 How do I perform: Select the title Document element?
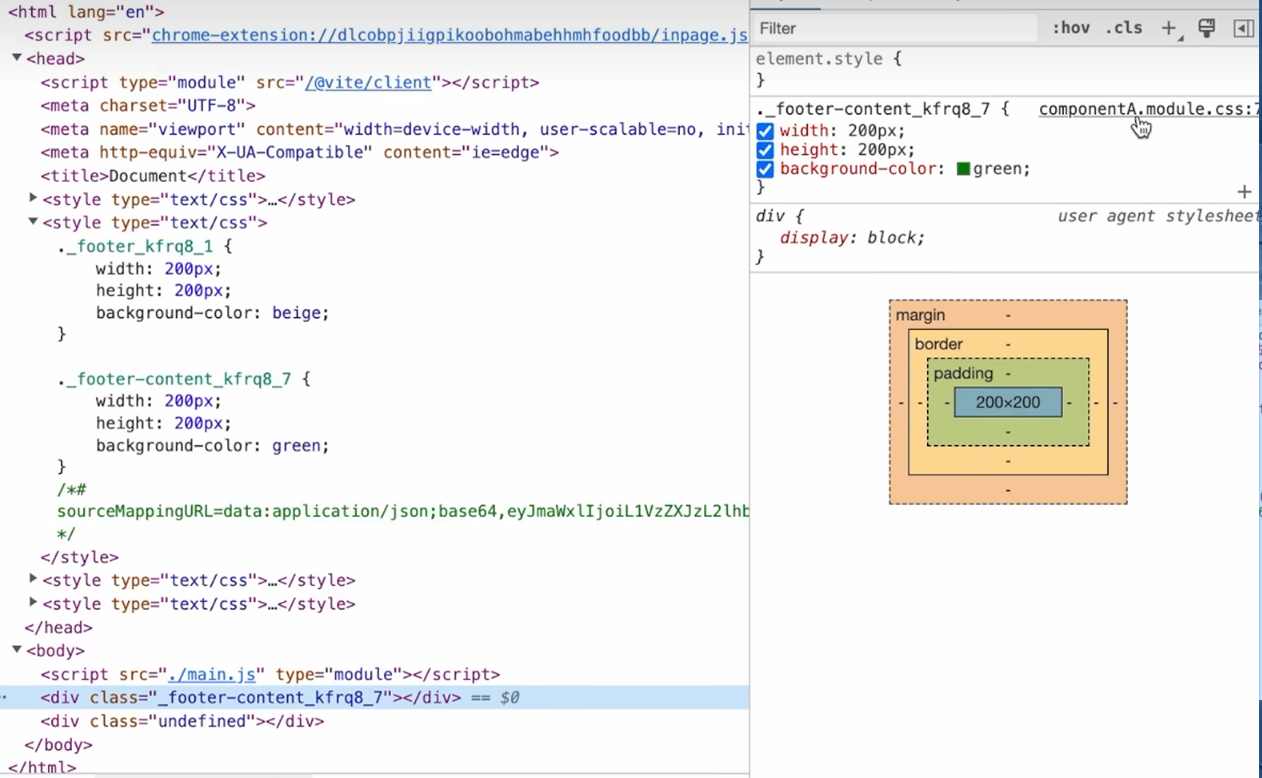[153, 176]
